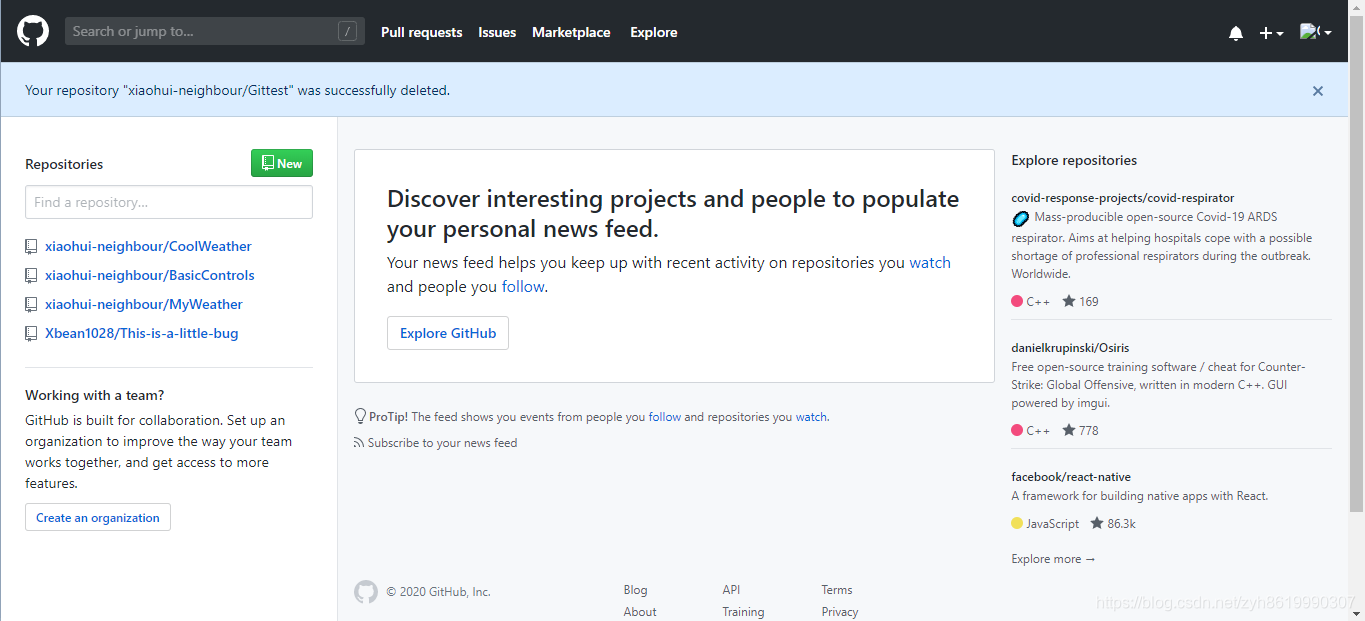Click the repo icon beside CoolWeather
The height and width of the screenshot is (621, 1365).
[x=32, y=246]
